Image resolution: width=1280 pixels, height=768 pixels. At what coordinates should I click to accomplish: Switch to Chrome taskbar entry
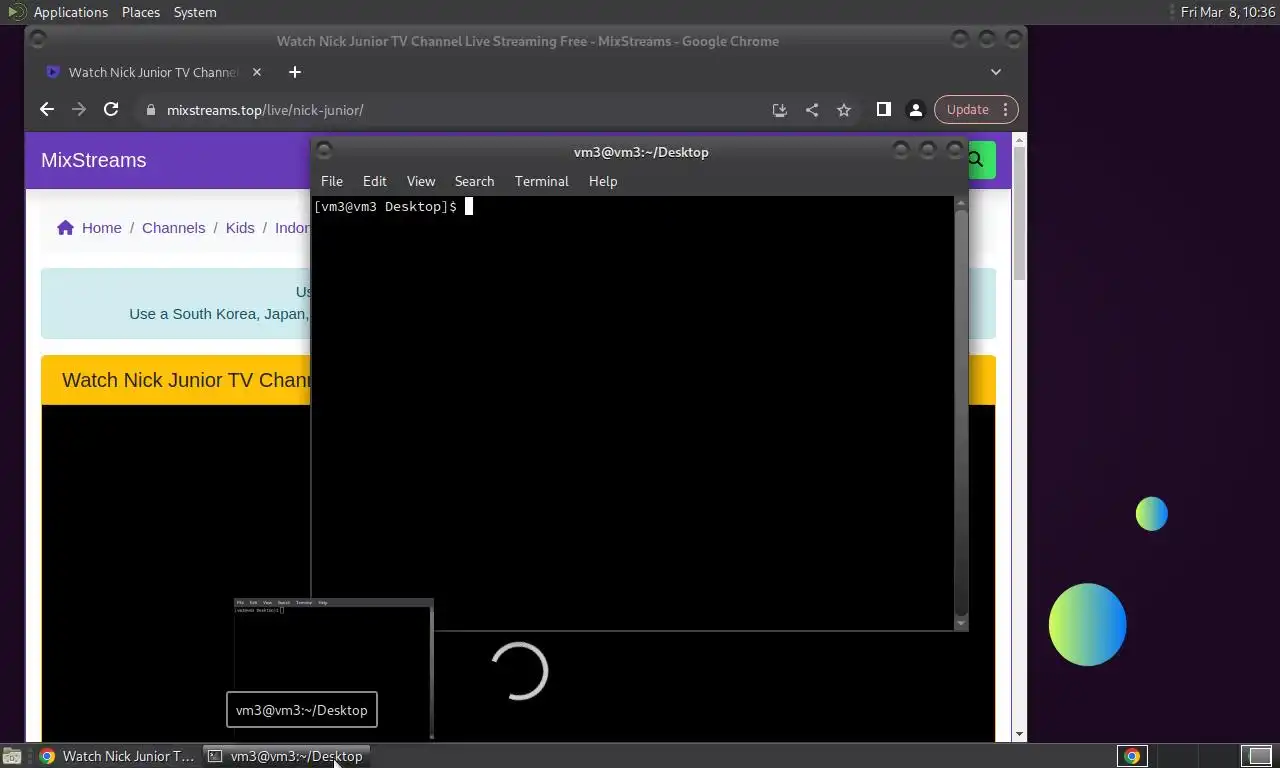pyautogui.click(x=118, y=756)
